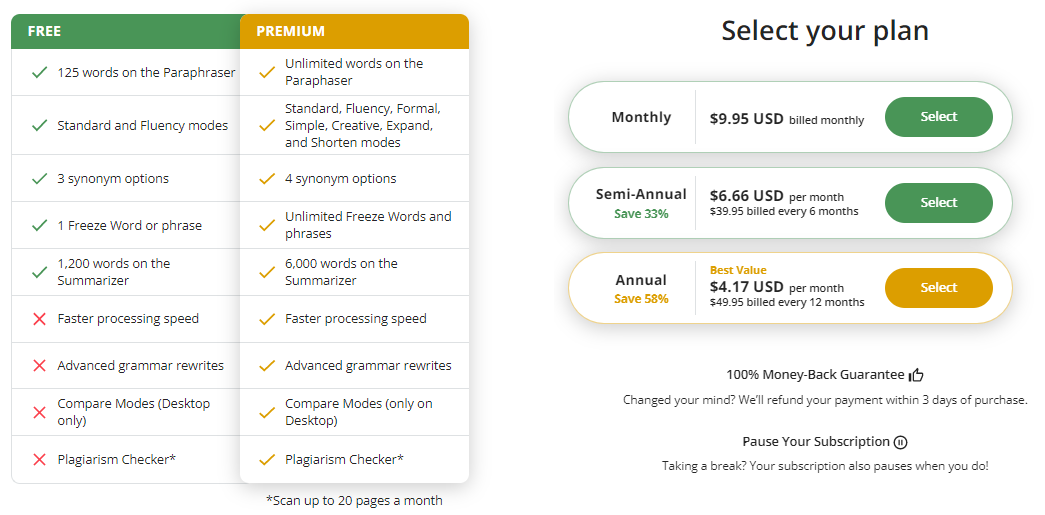Click the red X next to Advanced grammar rewrites

point(40,366)
